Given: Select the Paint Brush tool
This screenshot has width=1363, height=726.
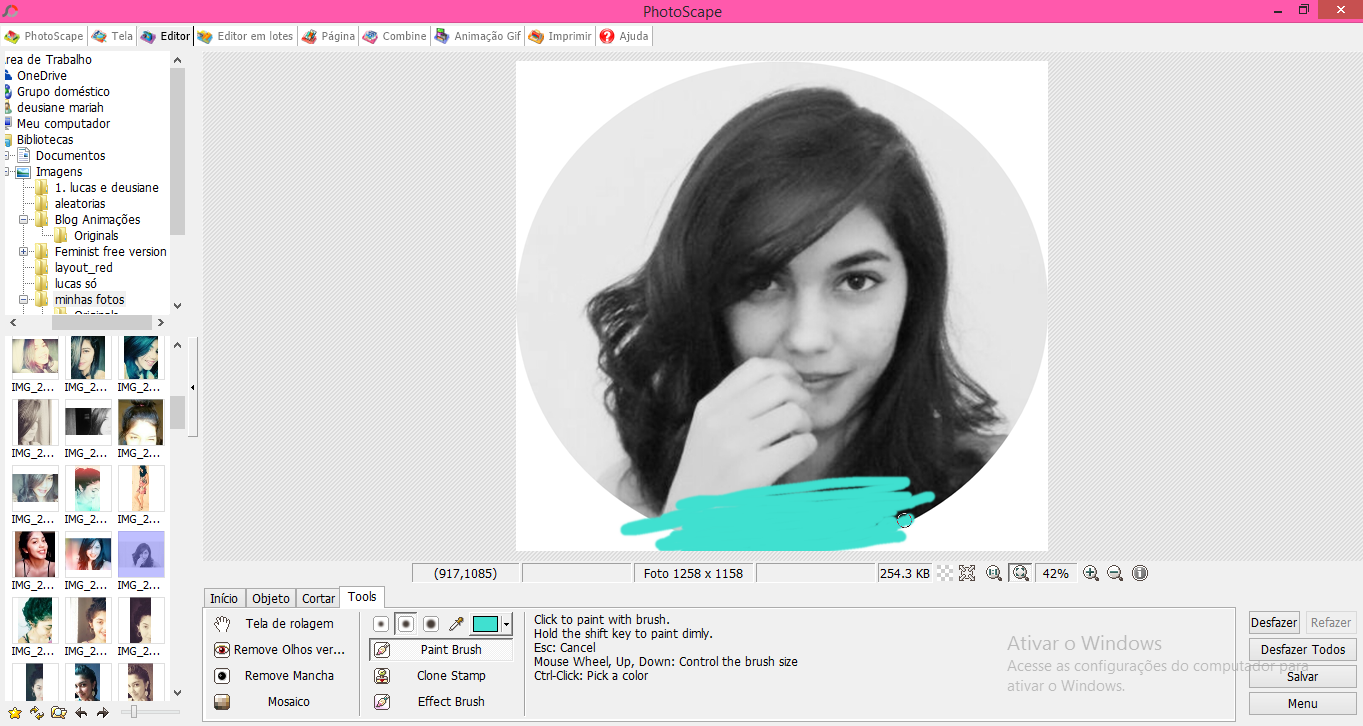Looking at the screenshot, I should [441, 650].
